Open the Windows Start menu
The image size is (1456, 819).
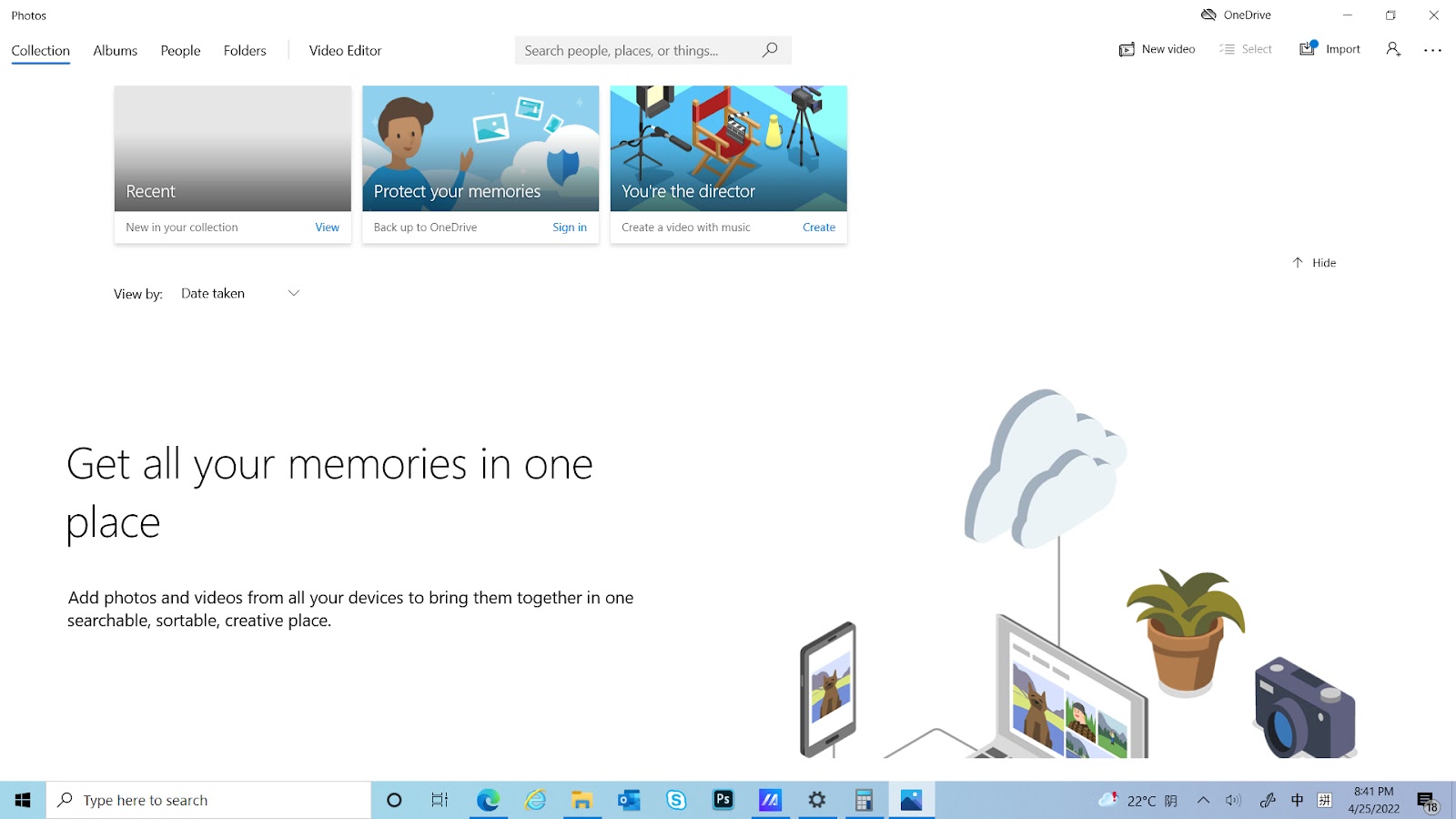point(23,800)
